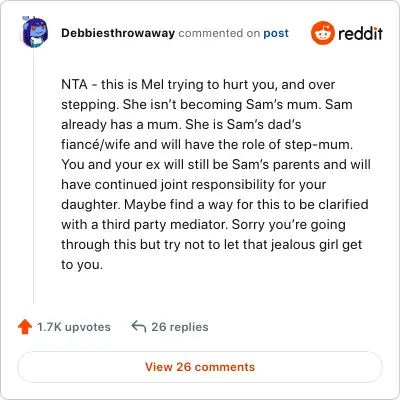Image resolution: width=400 pixels, height=400 pixels.
Task: Click 'NTA' at the comment's start
Action: pyautogui.click(x=74, y=84)
